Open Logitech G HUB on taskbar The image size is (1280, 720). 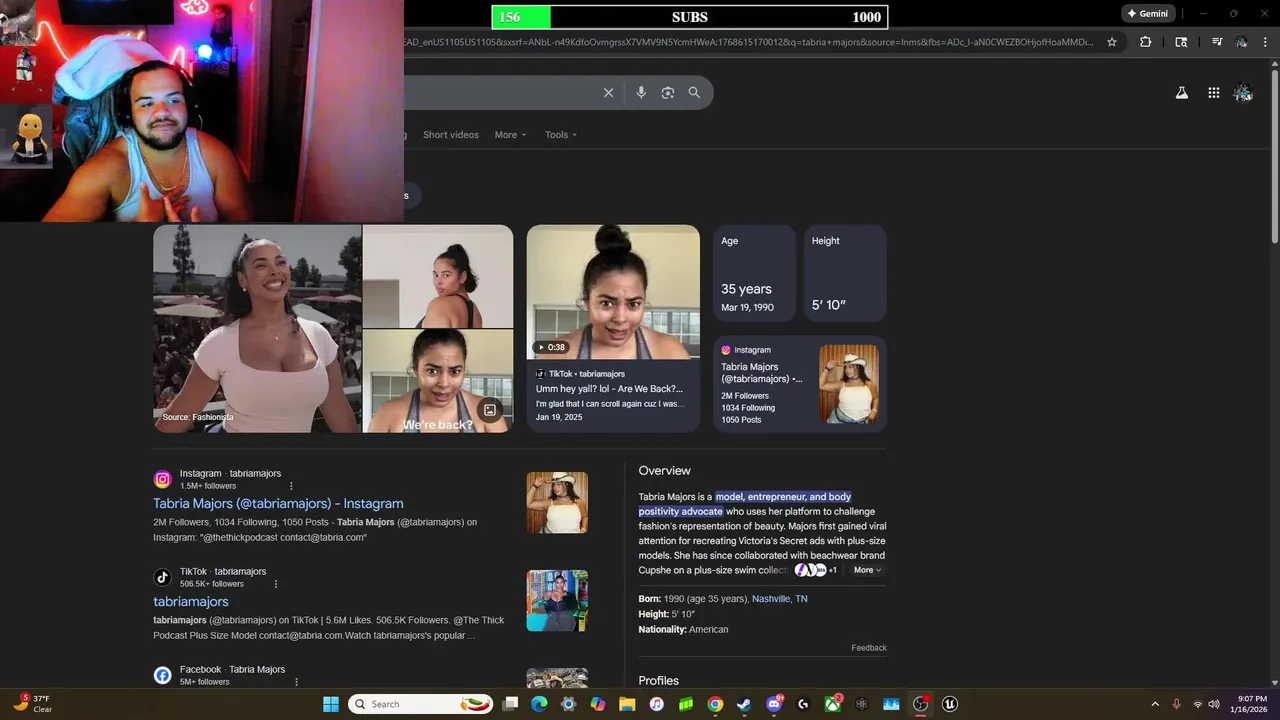[803, 704]
